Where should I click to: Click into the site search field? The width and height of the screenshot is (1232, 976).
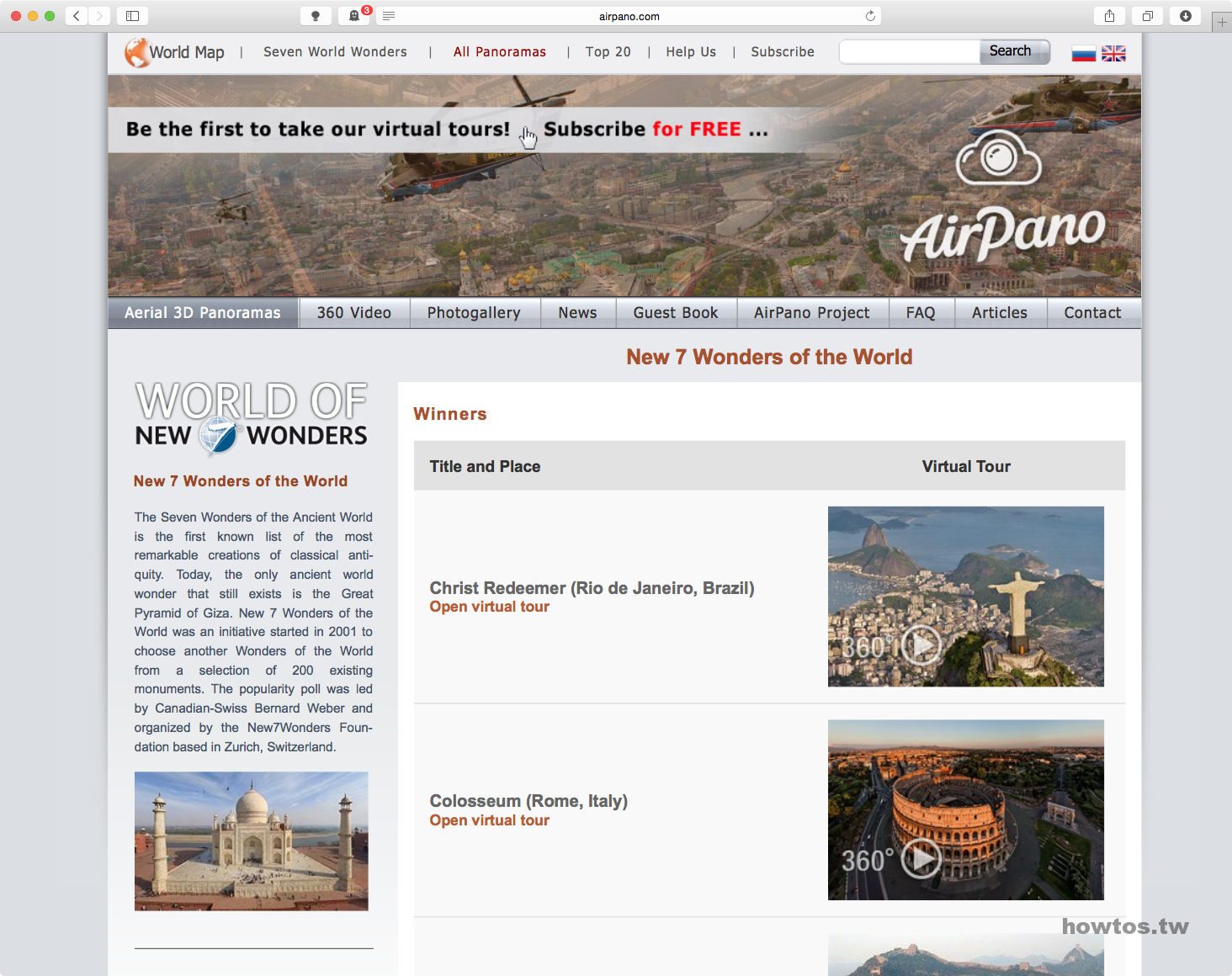(x=910, y=52)
